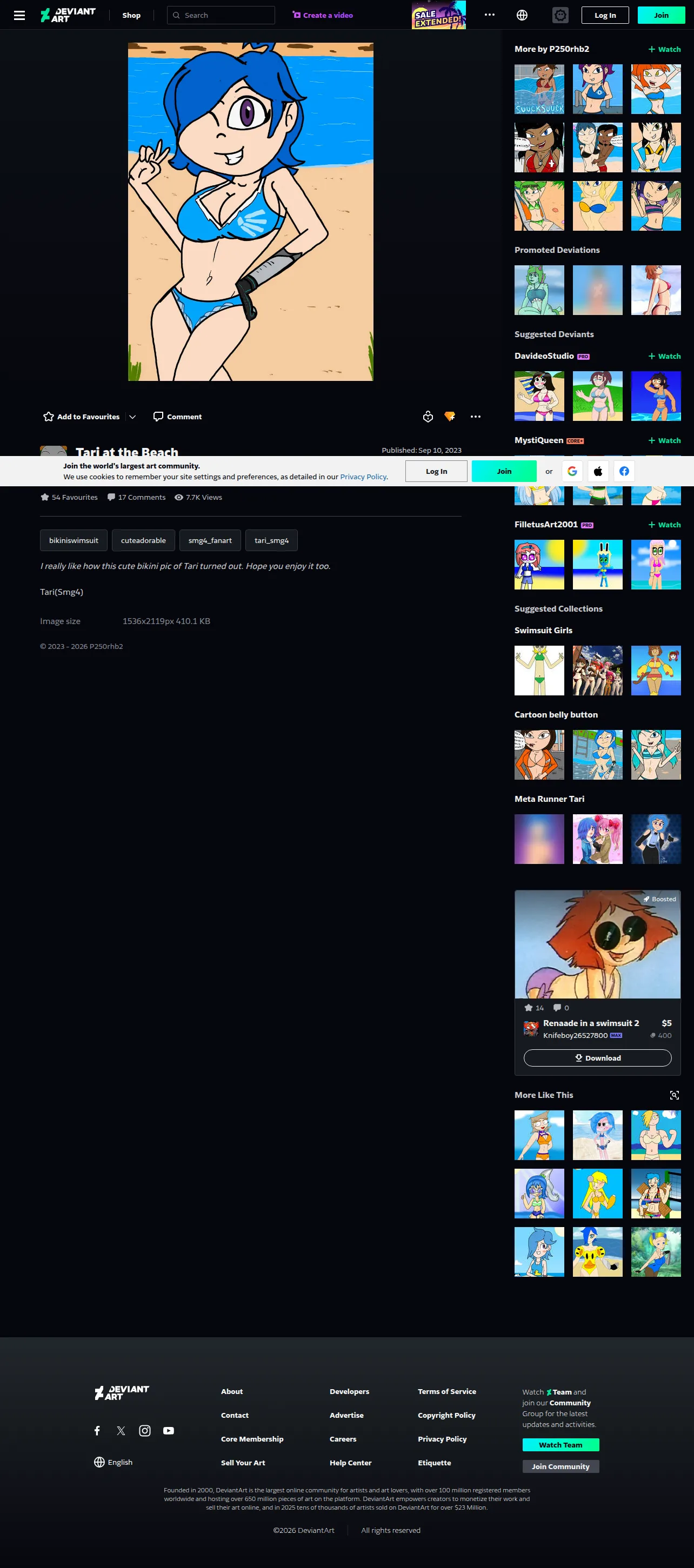694x1568 pixels.
Task: Click the Comment speech bubble icon
Action: 158,417
